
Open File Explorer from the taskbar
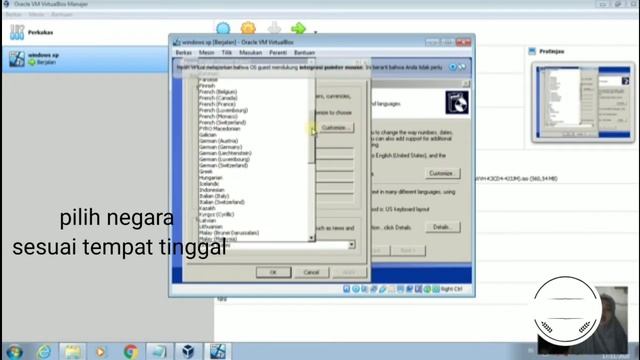tap(73, 351)
